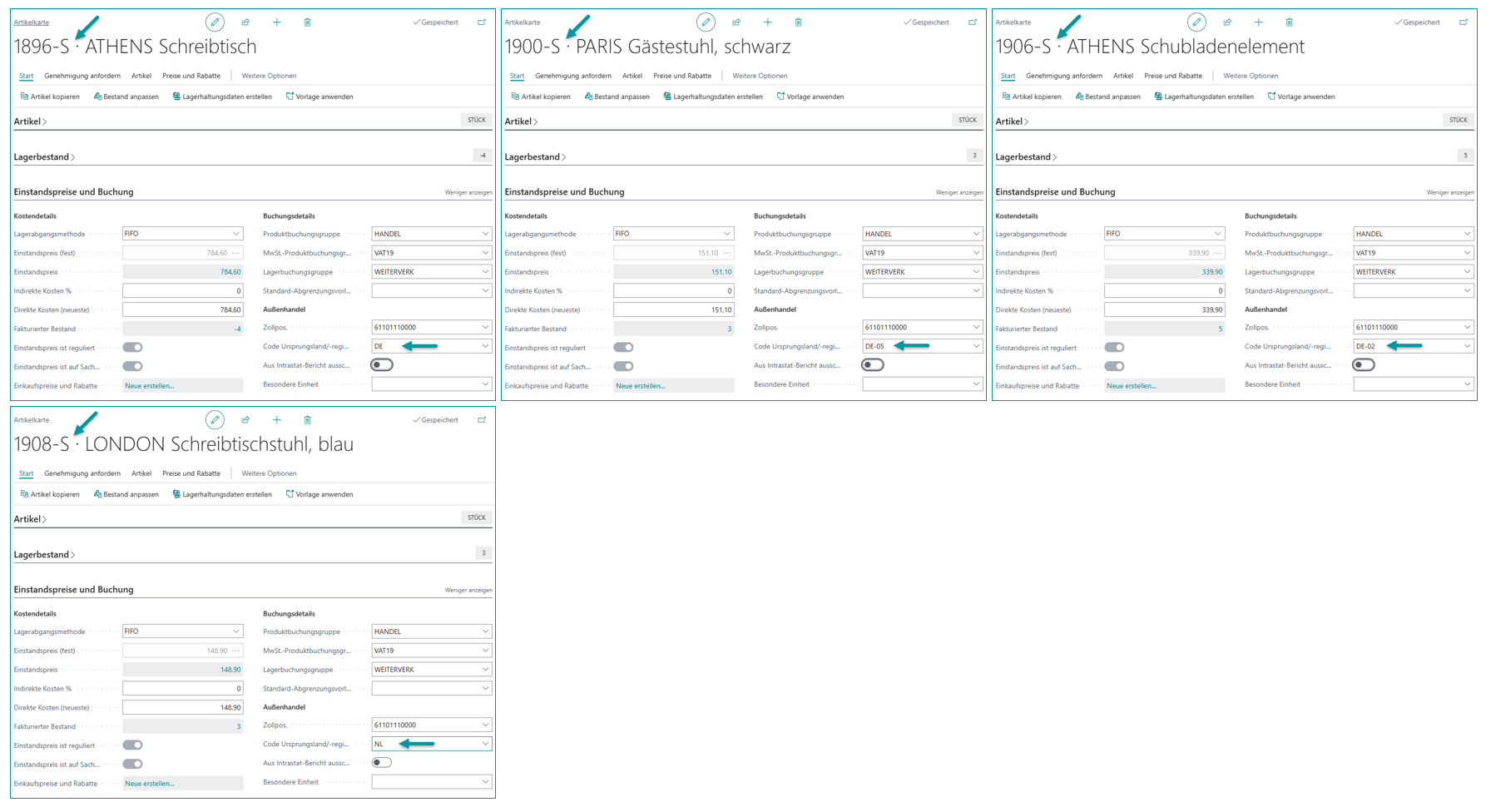Click Weniger anzeigen on the 1906-S Schubladenelement card
This screenshot has height=812, width=1491.
tap(1449, 192)
